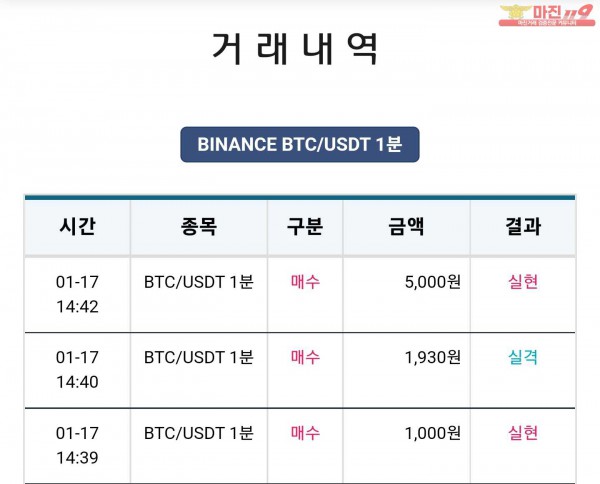
Task: Click BTC/USDT 1분 in the 14:39 row
Action: pos(198,433)
